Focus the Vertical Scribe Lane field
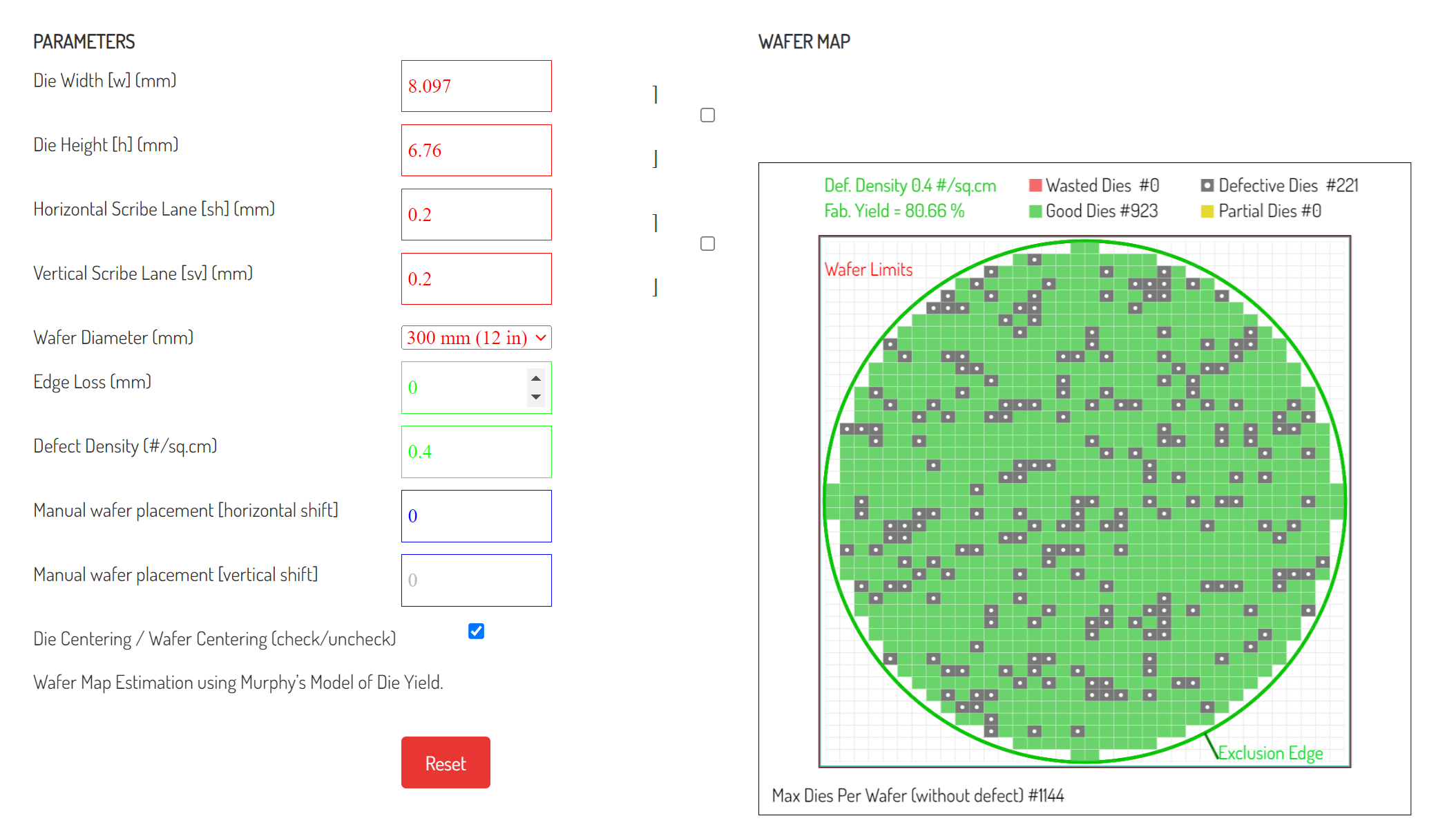The image size is (1456, 825). (476, 279)
